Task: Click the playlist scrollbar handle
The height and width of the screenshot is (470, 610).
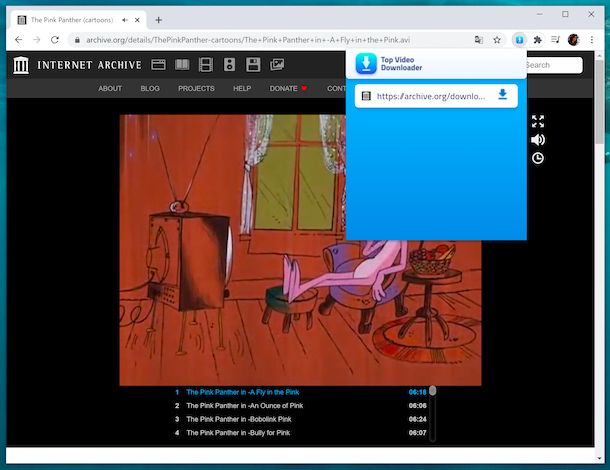Action: coord(432,391)
